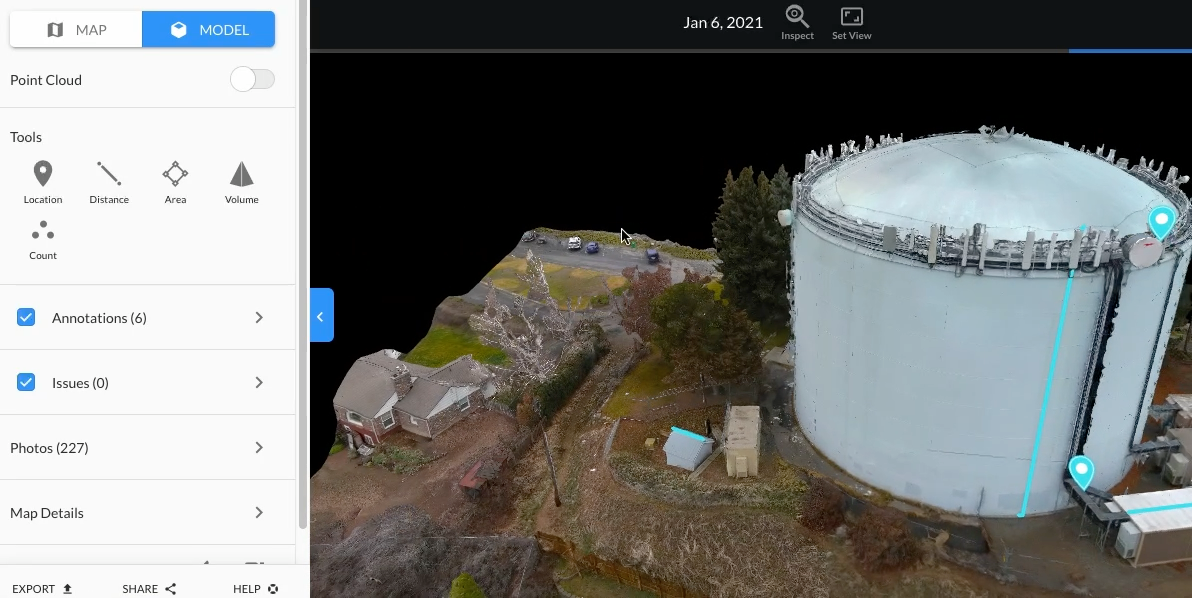The image size is (1192, 598).
Task: Open the HELP link
Action: [255, 589]
